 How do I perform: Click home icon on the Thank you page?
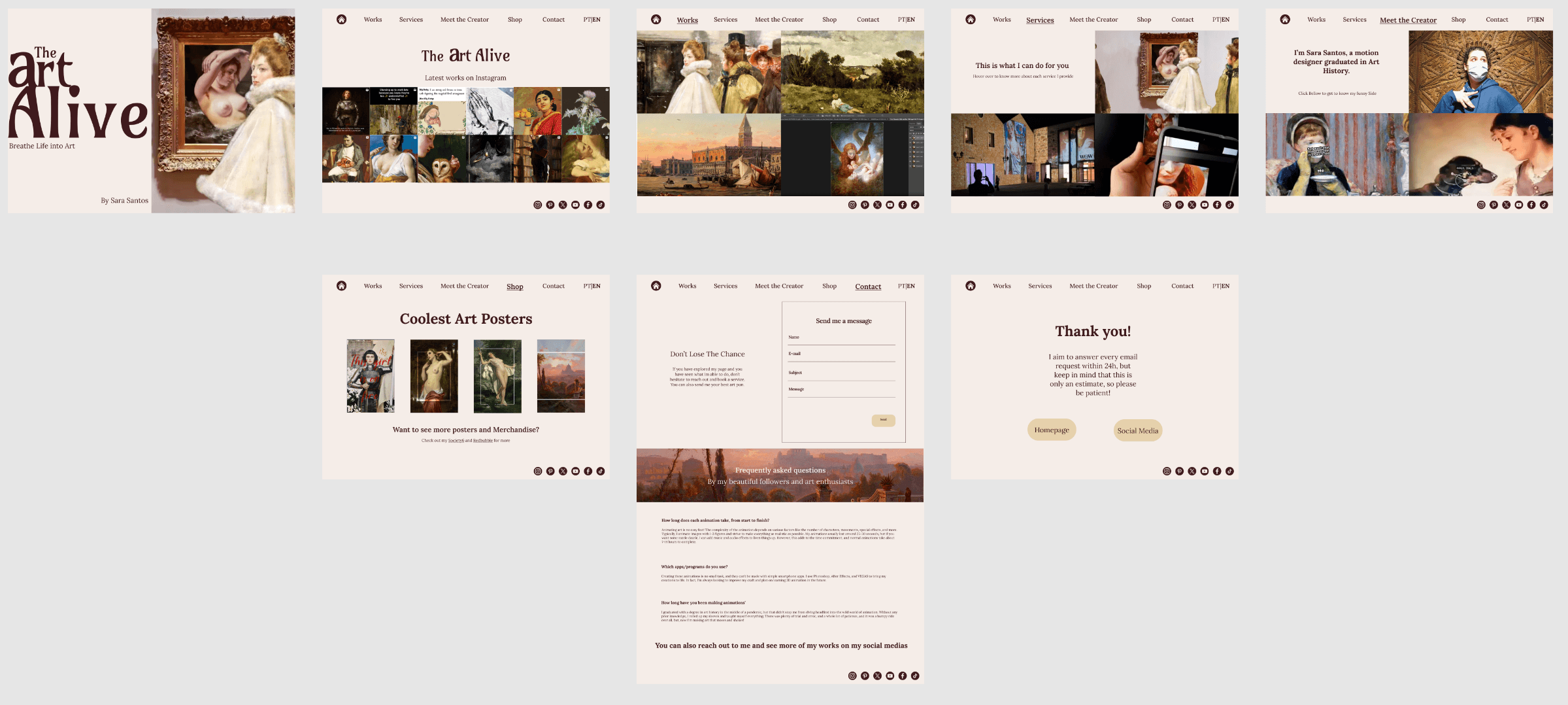[x=971, y=286]
